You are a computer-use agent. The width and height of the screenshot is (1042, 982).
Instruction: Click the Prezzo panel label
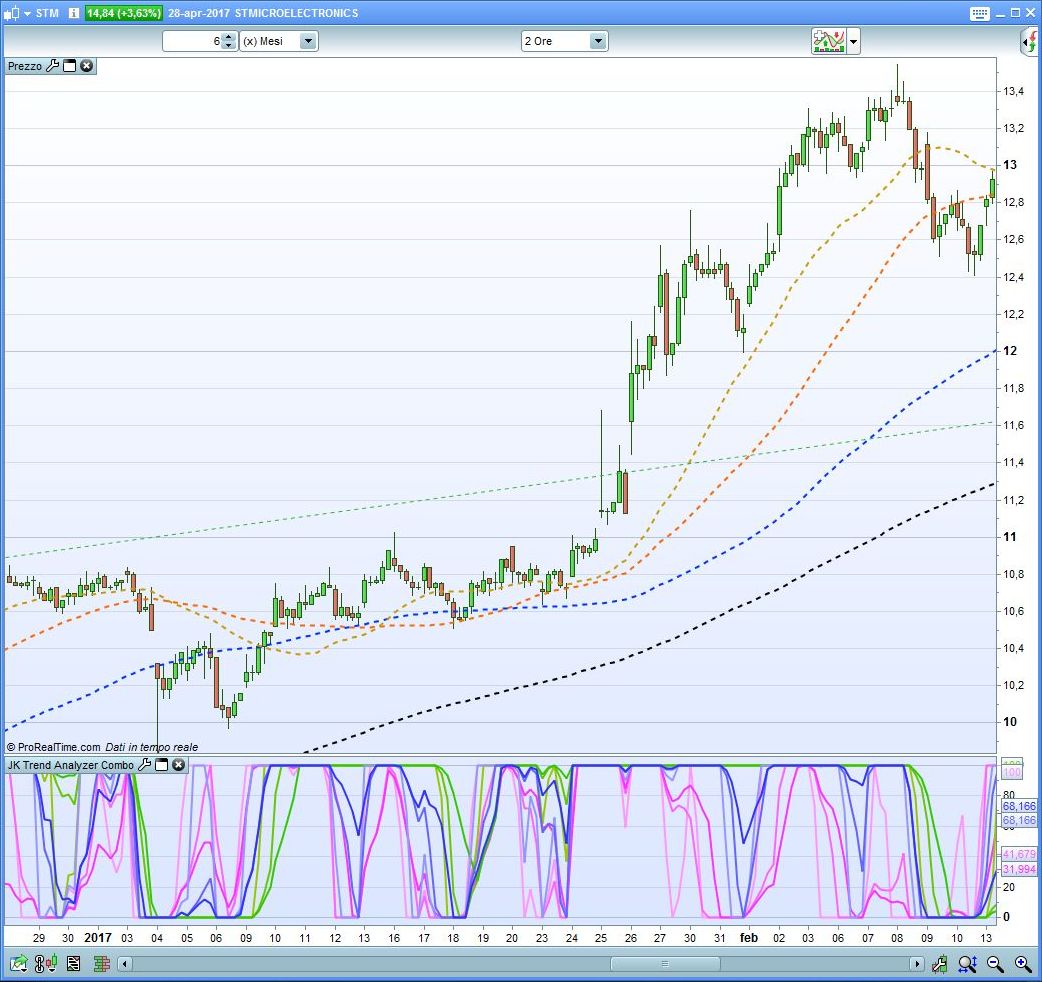click(x=25, y=66)
